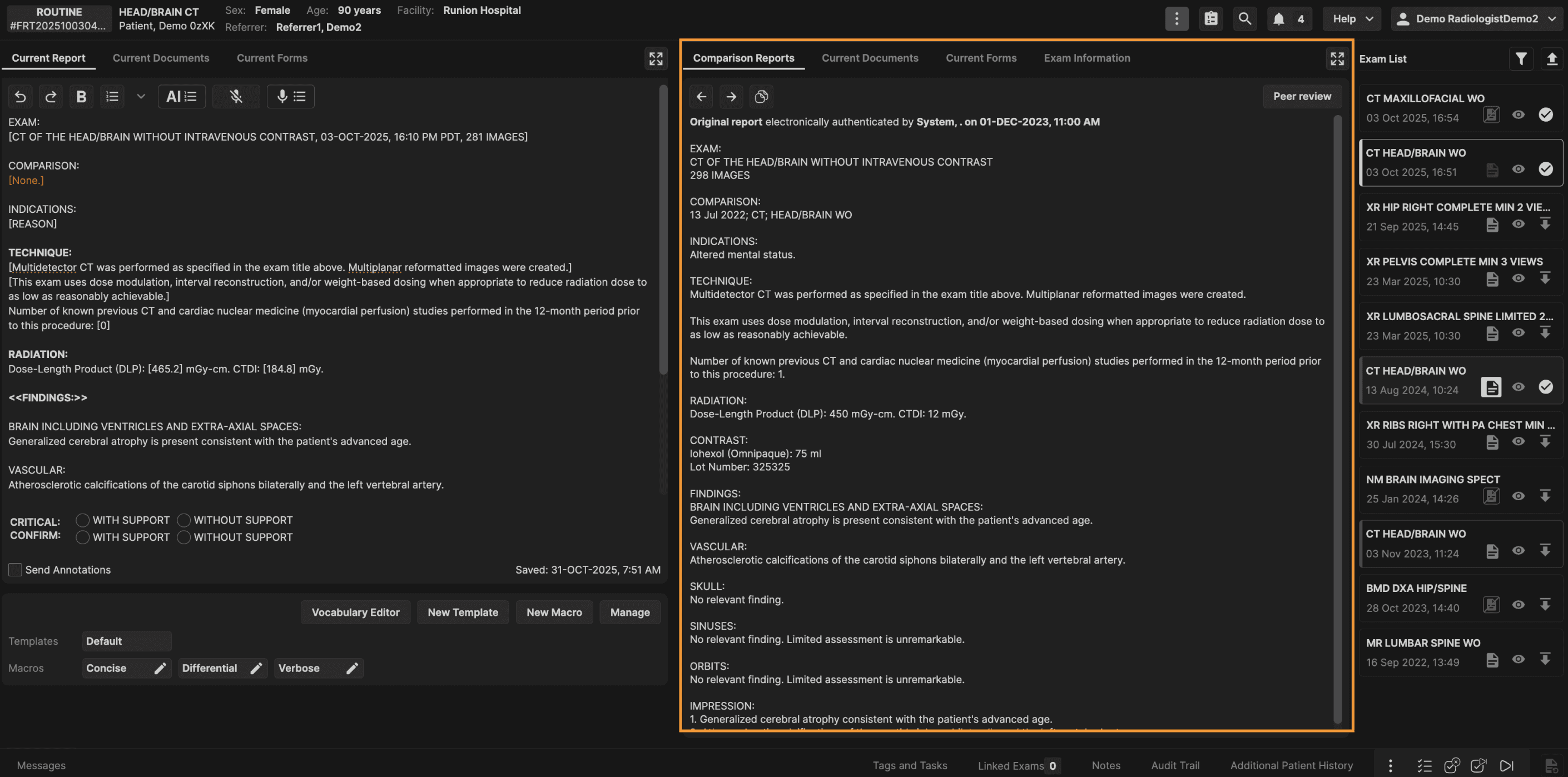Toggle eye icon for CT MAXILLOFACIAL WO
1568x777 pixels.
(1518, 114)
